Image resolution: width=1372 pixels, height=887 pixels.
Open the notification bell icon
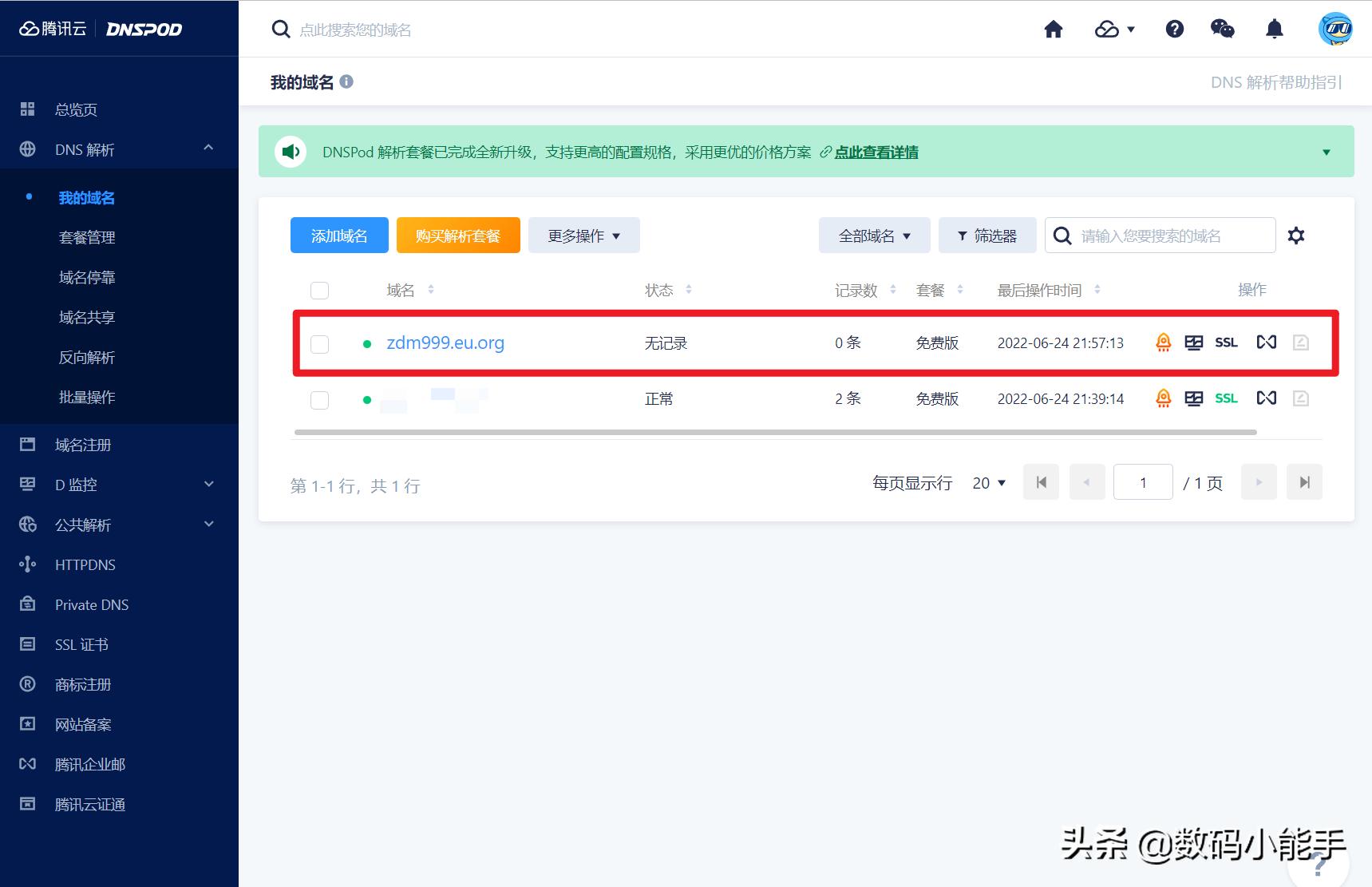click(1275, 29)
